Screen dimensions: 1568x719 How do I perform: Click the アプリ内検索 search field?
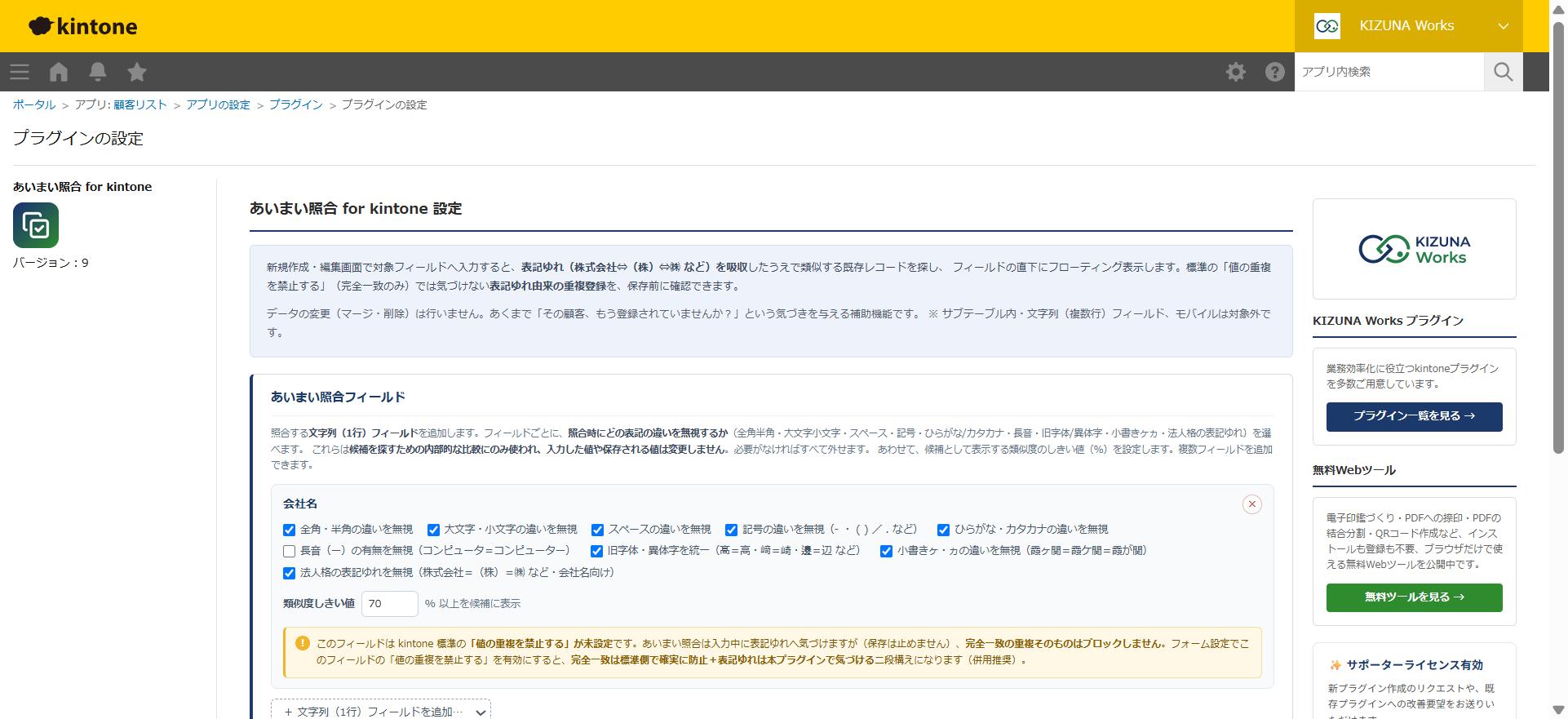pyautogui.click(x=1389, y=72)
